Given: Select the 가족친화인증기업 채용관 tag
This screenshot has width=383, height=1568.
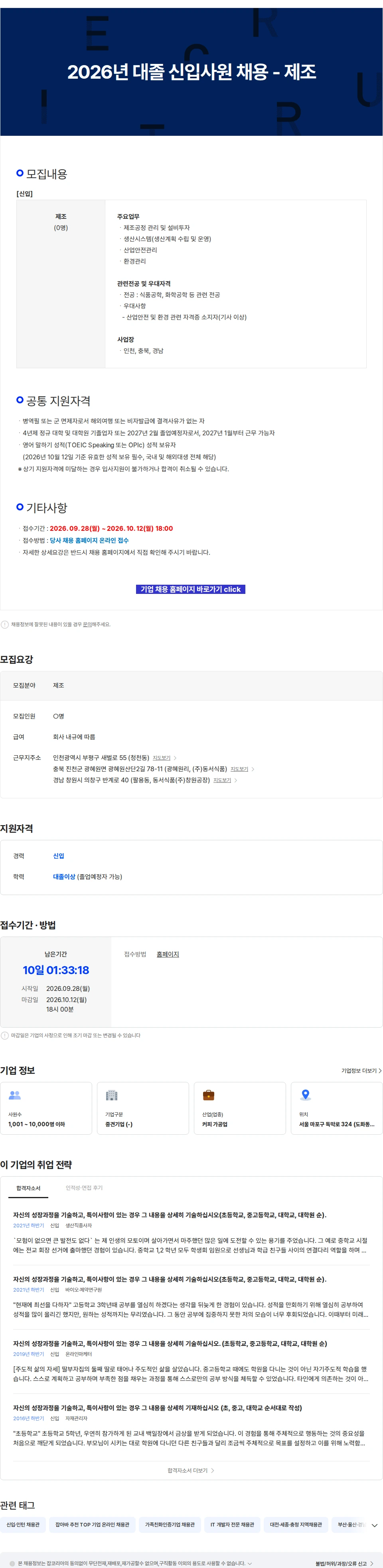Looking at the screenshot, I should [x=170, y=1525].
